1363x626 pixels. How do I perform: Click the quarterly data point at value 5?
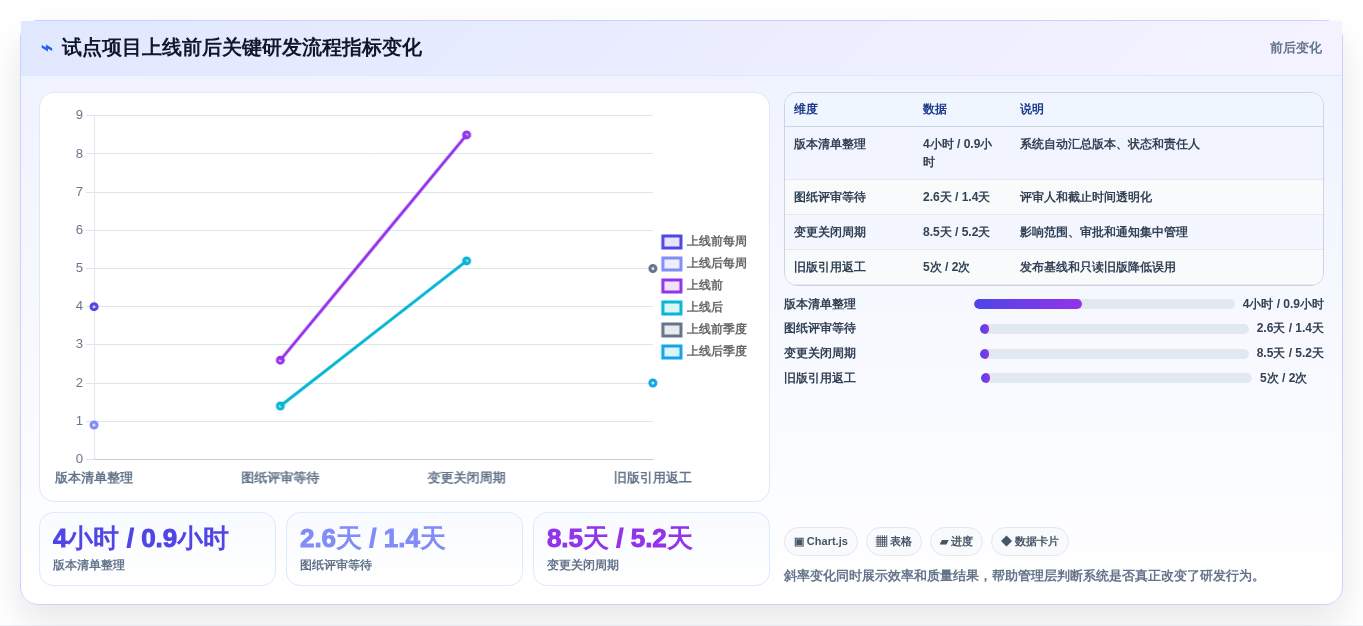[x=653, y=268]
